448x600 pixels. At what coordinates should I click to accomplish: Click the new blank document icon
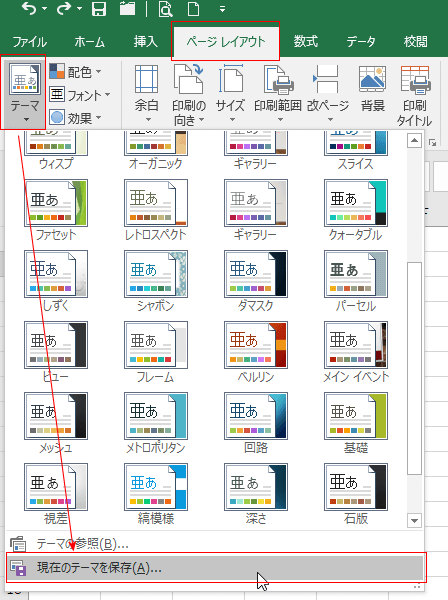coord(193,9)
